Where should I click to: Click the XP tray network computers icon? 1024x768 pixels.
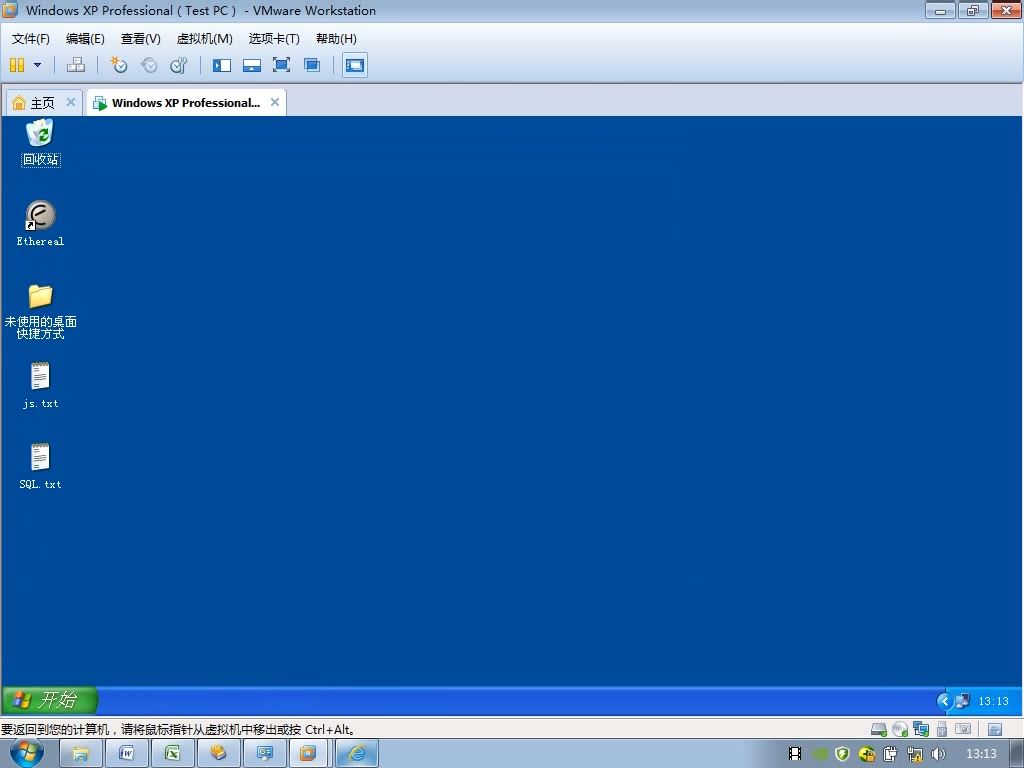[963, 701]
